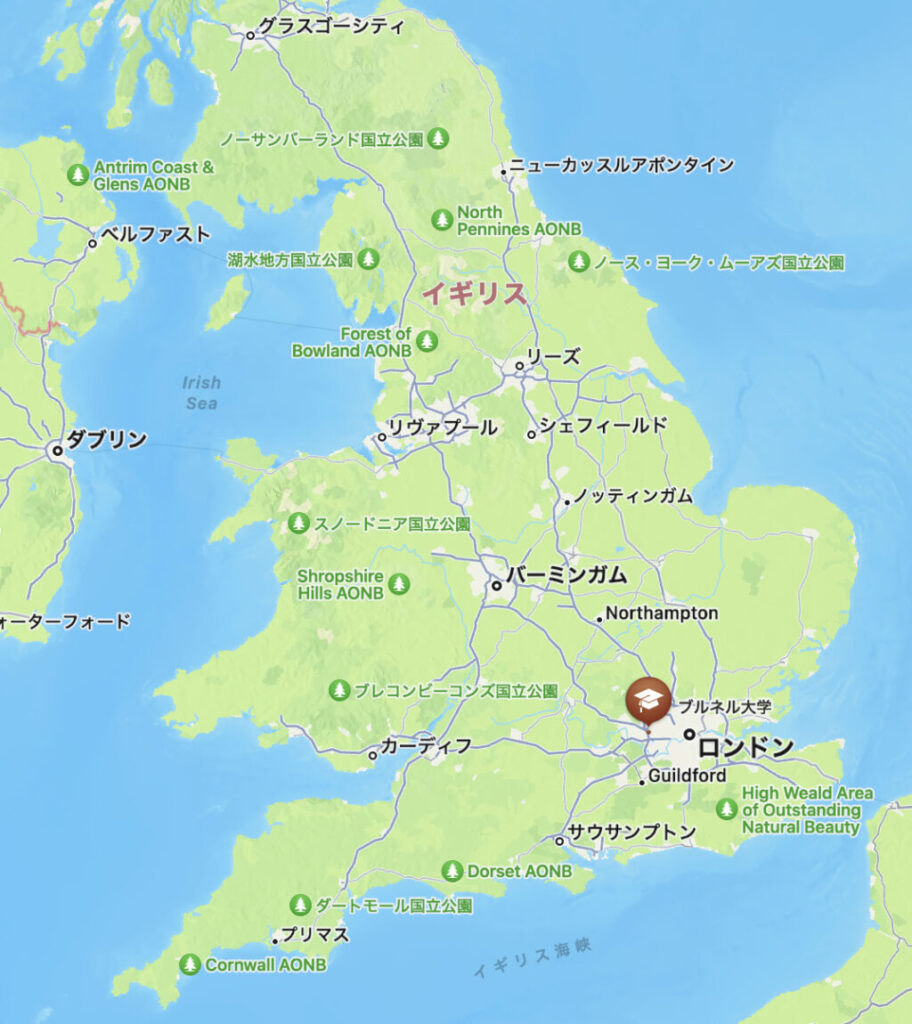
Task: Select the North York Moors park icon
Action: (578, 262)
